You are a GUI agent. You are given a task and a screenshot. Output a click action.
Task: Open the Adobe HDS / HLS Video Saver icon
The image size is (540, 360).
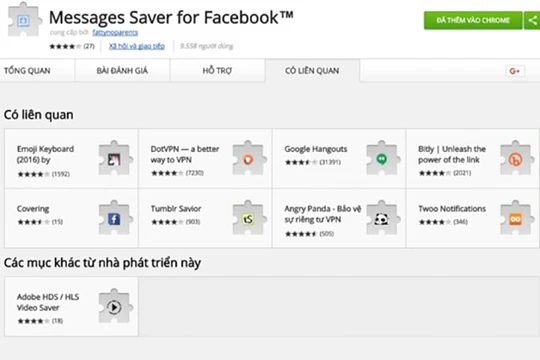click(115, 306)
